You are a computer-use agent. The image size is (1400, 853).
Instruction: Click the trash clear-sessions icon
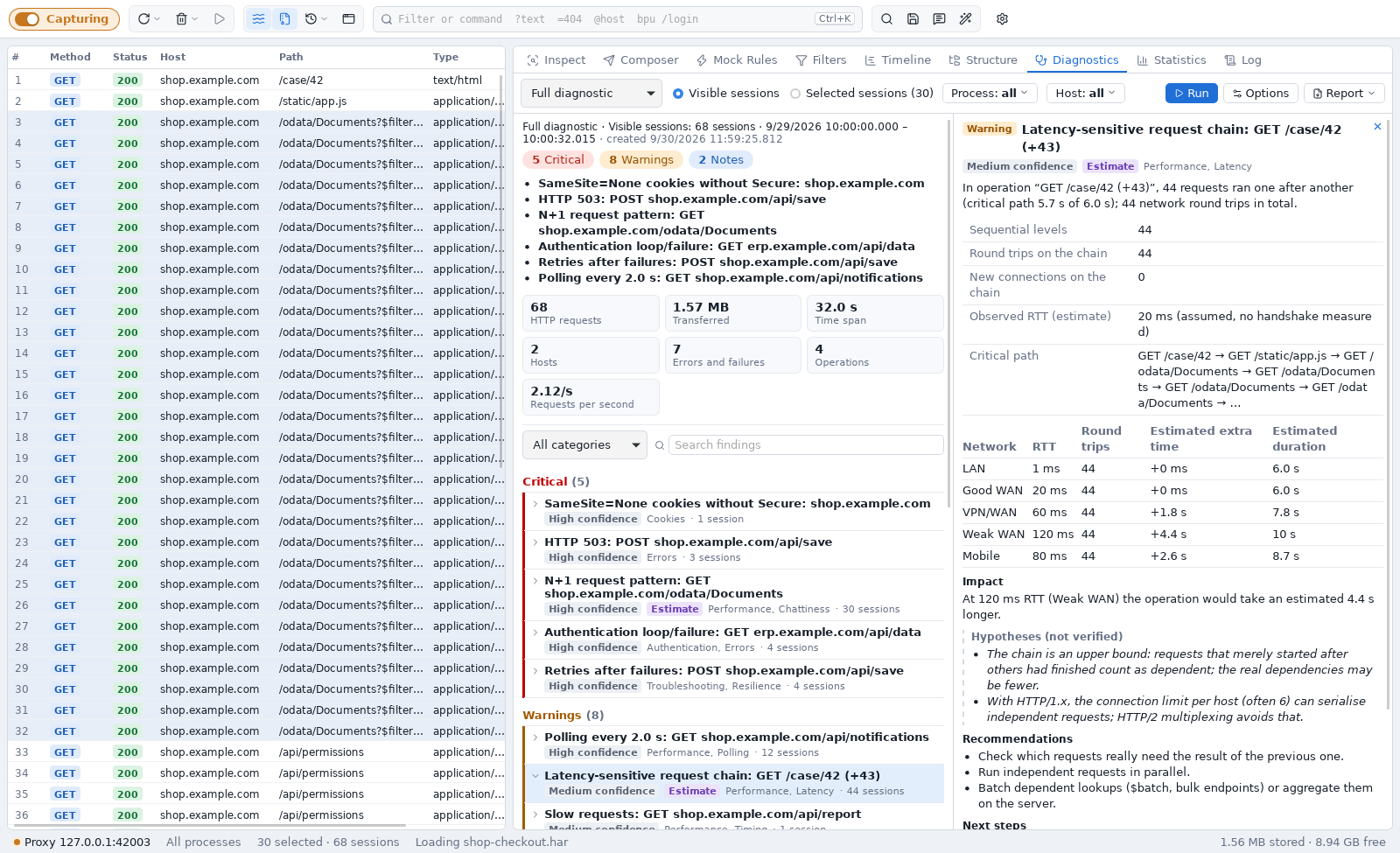point(182,18)
